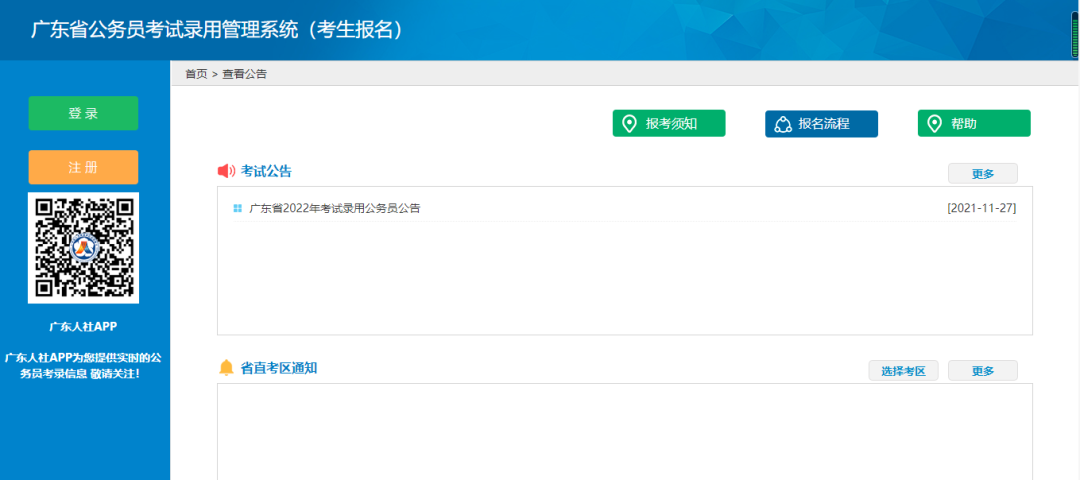Image resolution: width=1080 pixels, height=480 pixels.
Task: Open the 选择考区 selector
Action: [x=903, y=371]
